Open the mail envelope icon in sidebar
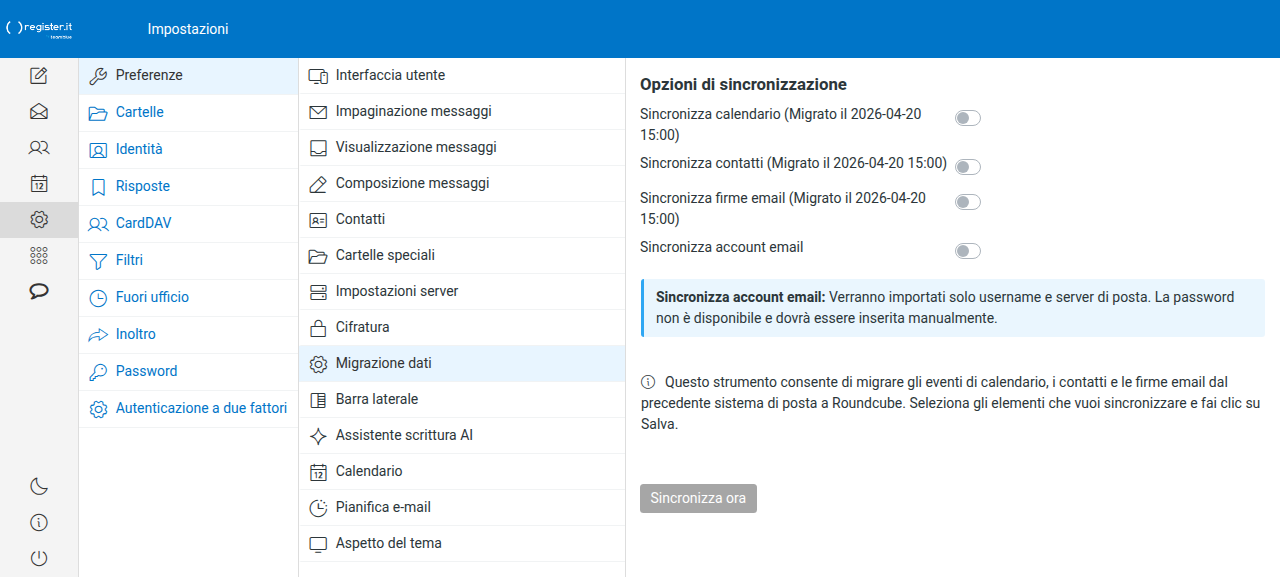Viewport: 1280px width, 577px height. tap(39, 111)
